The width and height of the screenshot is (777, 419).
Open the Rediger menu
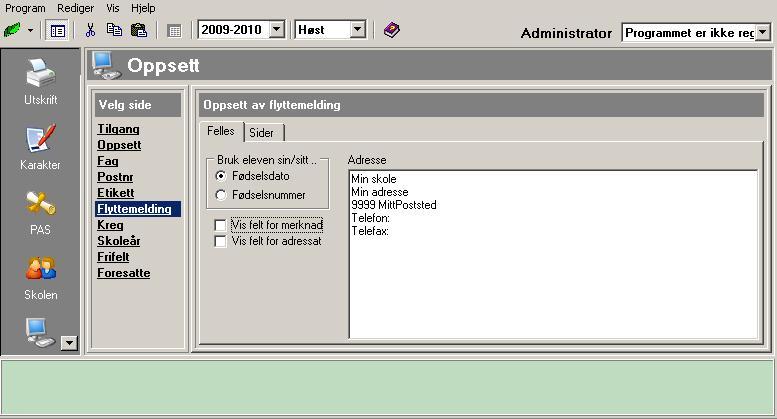[x=75, y=8]
